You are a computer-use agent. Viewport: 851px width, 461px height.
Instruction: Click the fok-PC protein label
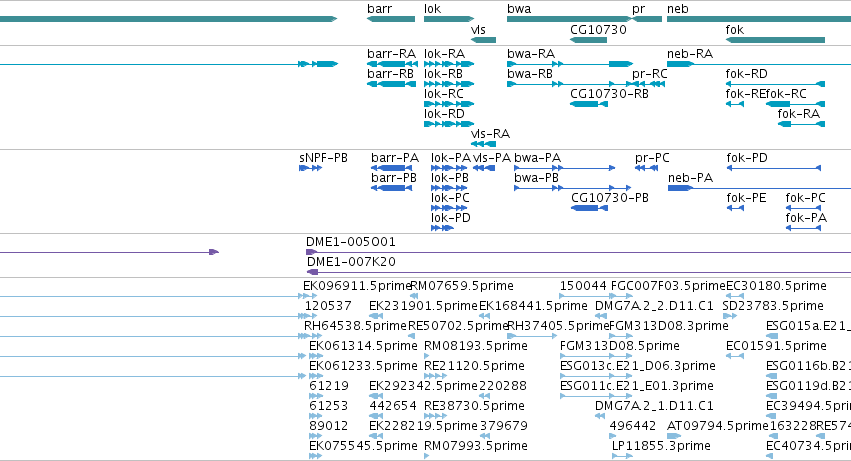click(x=805, y=198)
